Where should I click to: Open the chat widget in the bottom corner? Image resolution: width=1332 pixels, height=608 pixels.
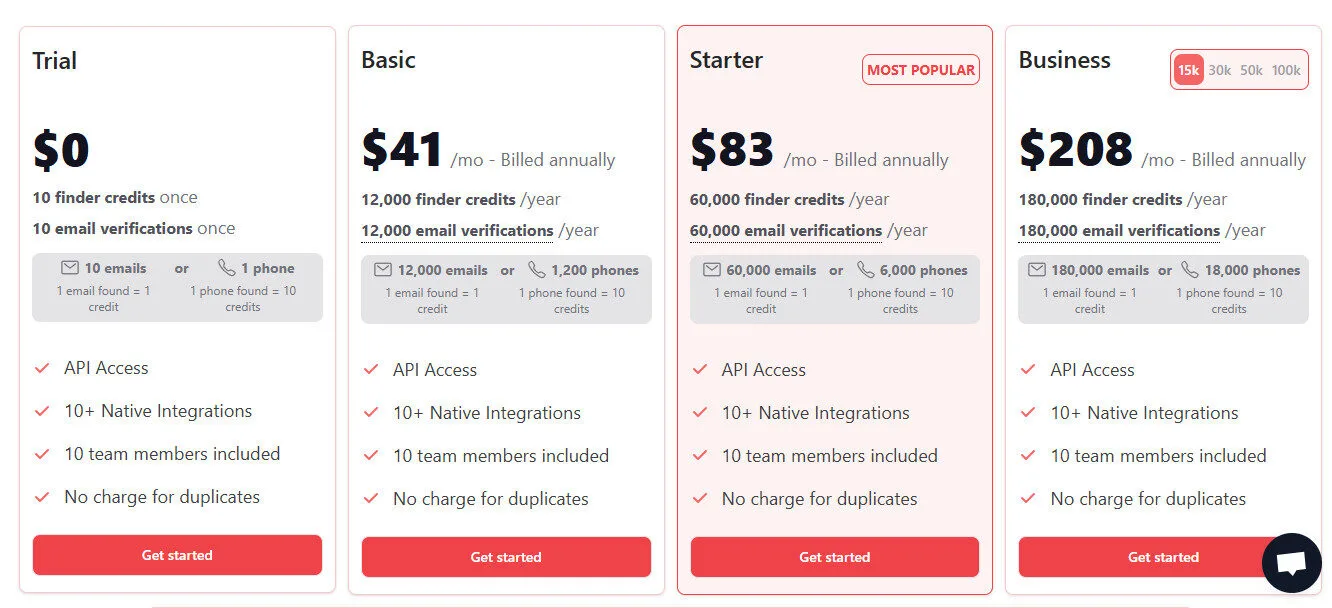point(1291,563)
